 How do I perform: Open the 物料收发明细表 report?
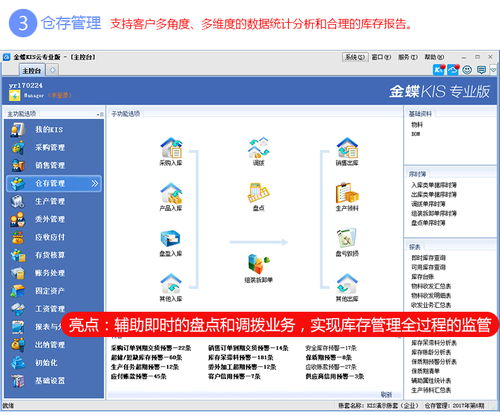point(431,296)
